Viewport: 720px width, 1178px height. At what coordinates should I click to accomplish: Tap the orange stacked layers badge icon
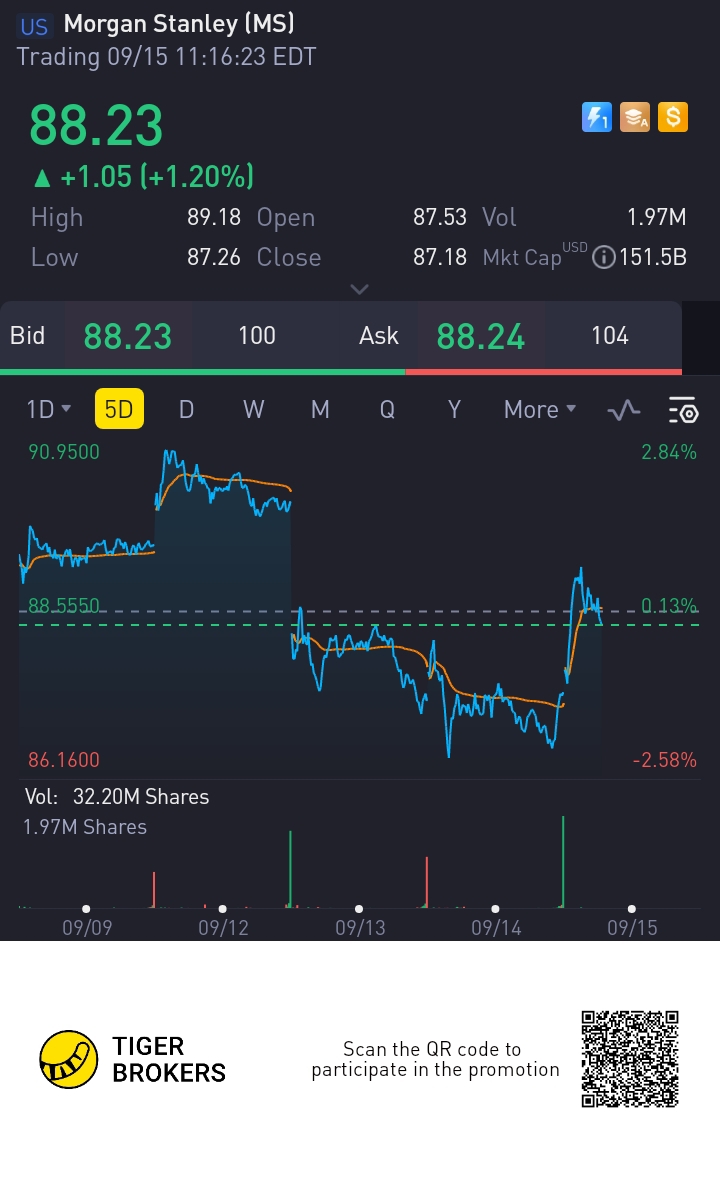tap(635, 117)
